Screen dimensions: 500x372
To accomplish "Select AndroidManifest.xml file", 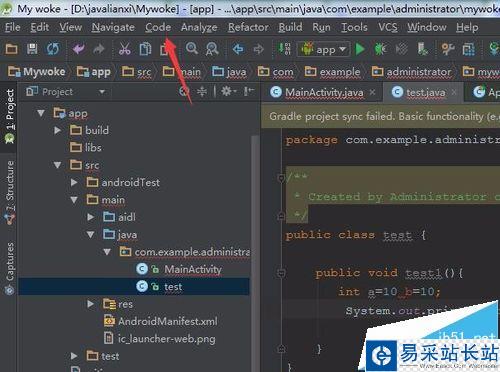I will pos(161,321).
